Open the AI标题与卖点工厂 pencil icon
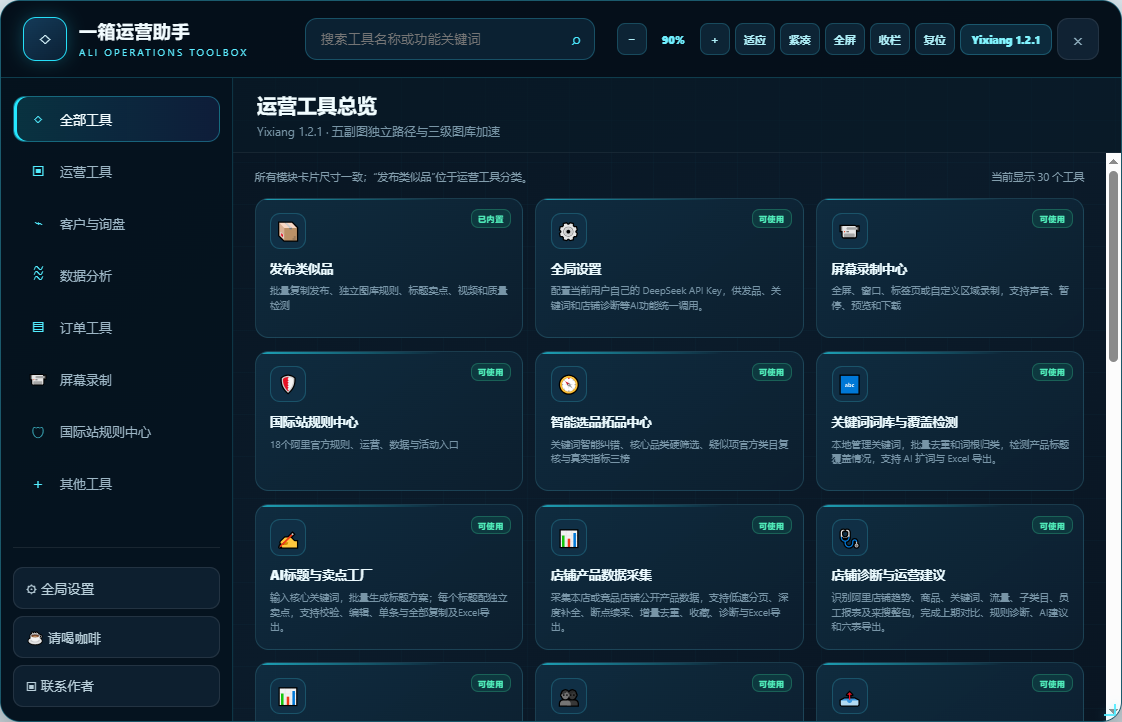 tap(288, 538)
